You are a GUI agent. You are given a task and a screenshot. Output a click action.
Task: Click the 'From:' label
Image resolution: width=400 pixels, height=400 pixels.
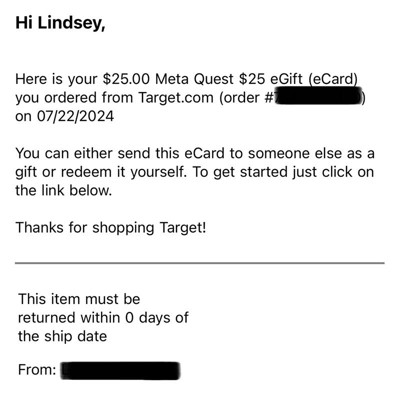(37, 370)
